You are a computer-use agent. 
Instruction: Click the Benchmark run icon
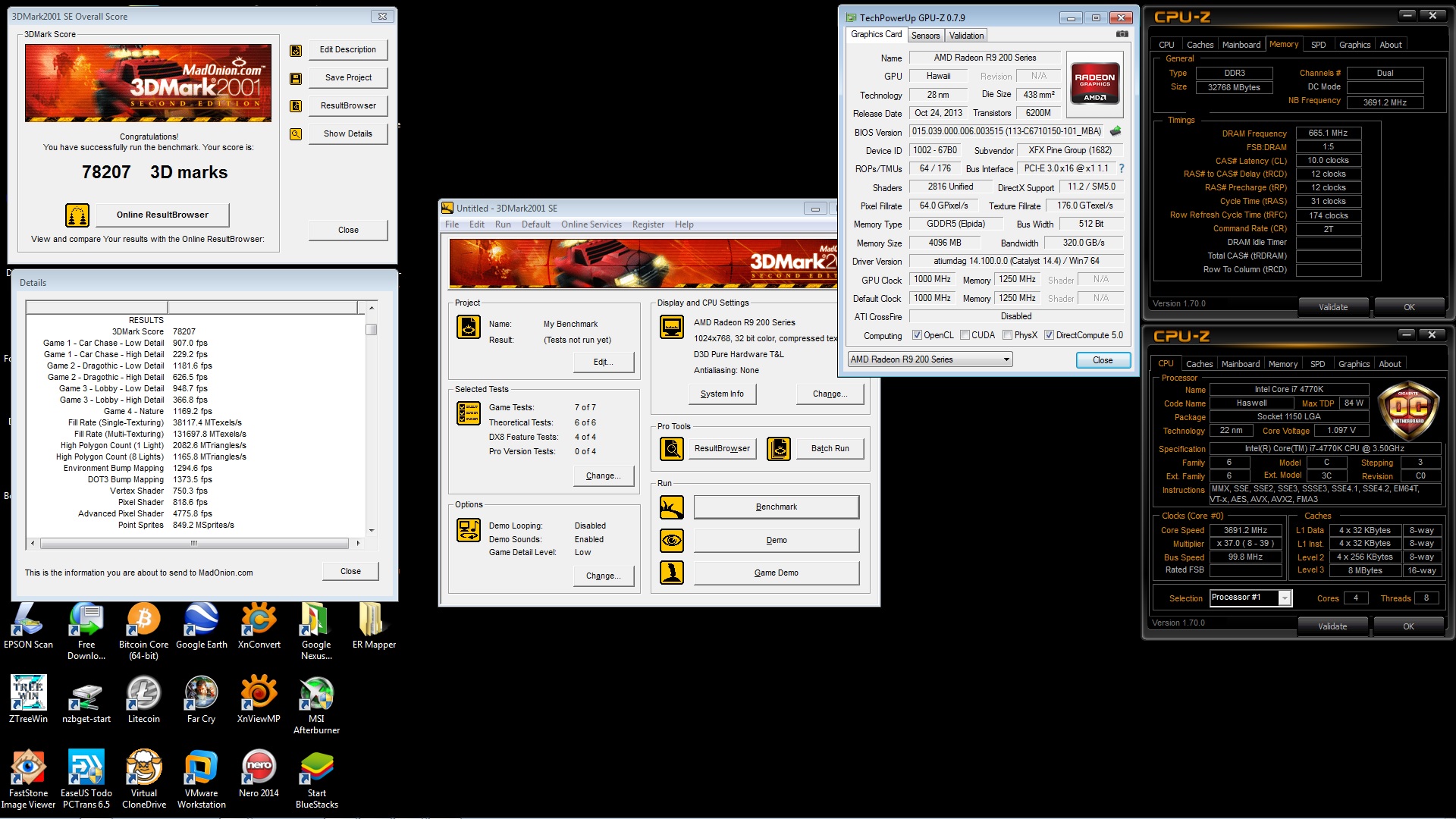[672, 507]
